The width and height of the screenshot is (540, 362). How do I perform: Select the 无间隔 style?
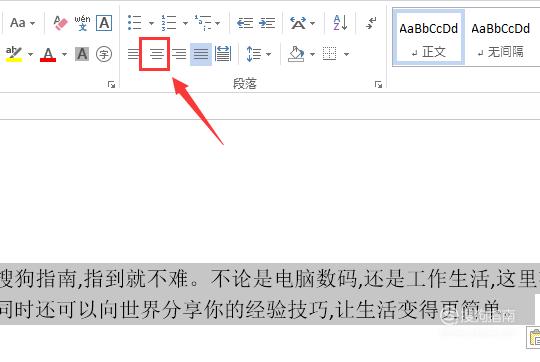(500, 38)
